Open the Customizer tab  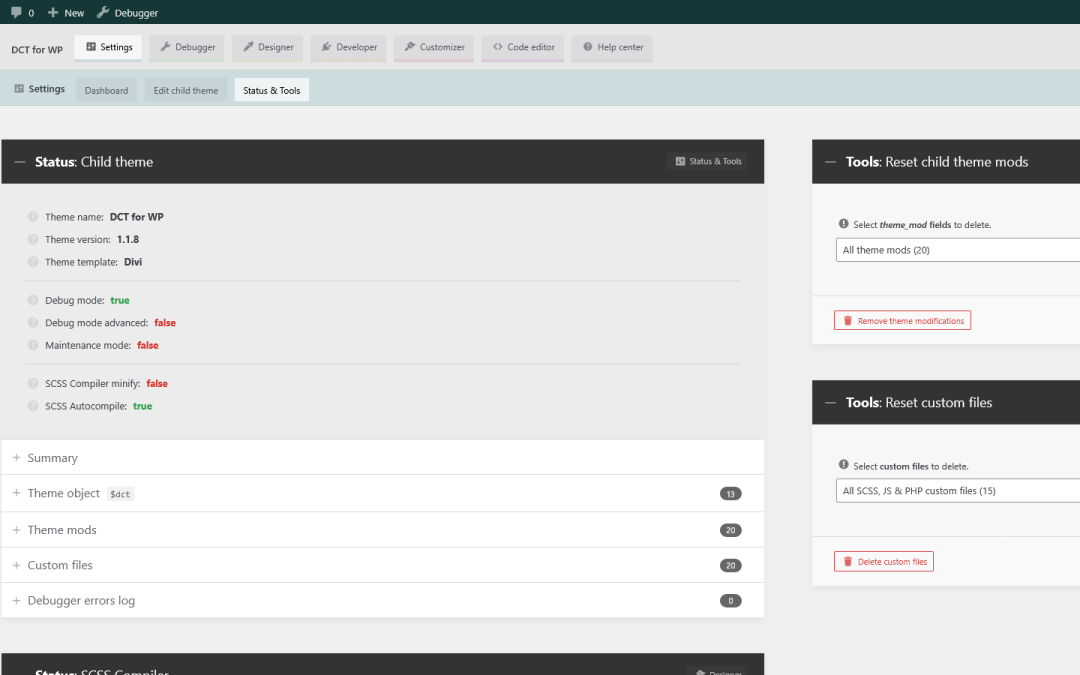point(434,48)
